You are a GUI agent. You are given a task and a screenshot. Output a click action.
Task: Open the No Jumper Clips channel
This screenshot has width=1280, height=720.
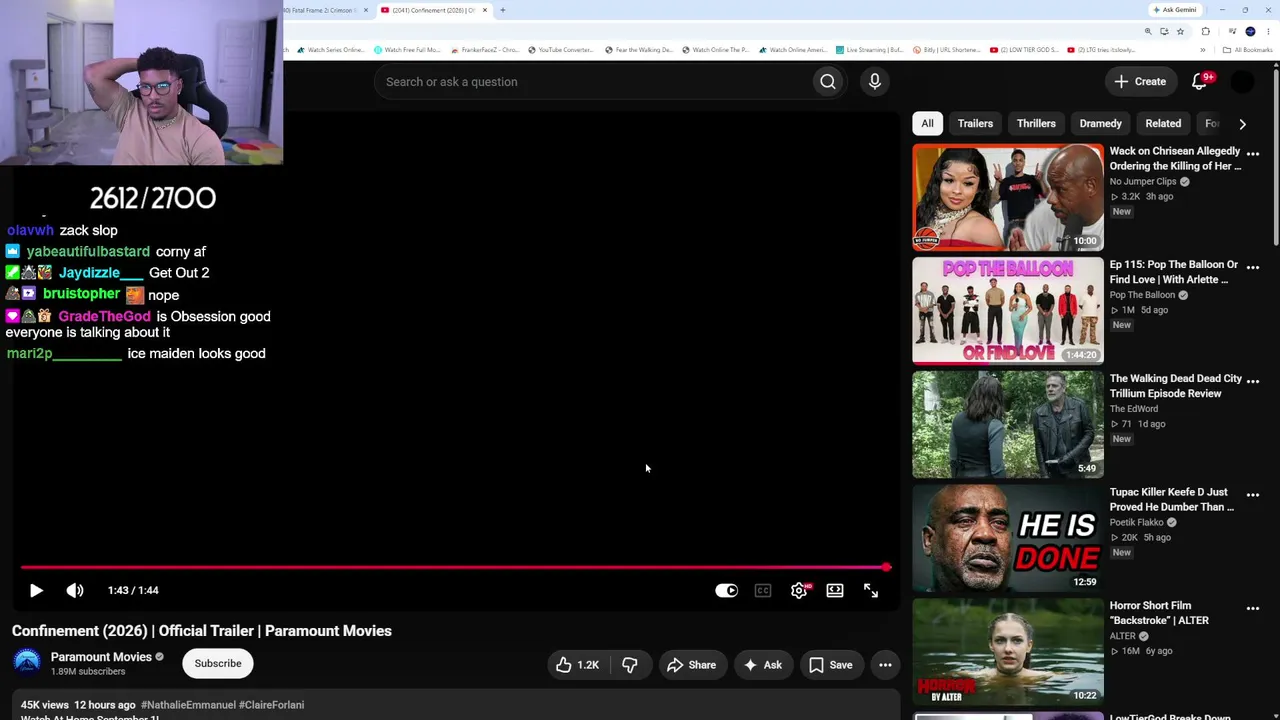pyautogui.click(x=1143, y=182)
